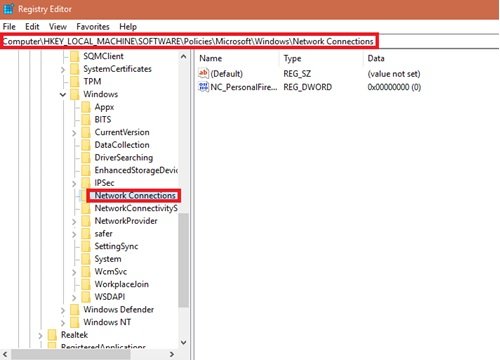
Task: Click the (value not set) data cell
Action: [394, 74]
